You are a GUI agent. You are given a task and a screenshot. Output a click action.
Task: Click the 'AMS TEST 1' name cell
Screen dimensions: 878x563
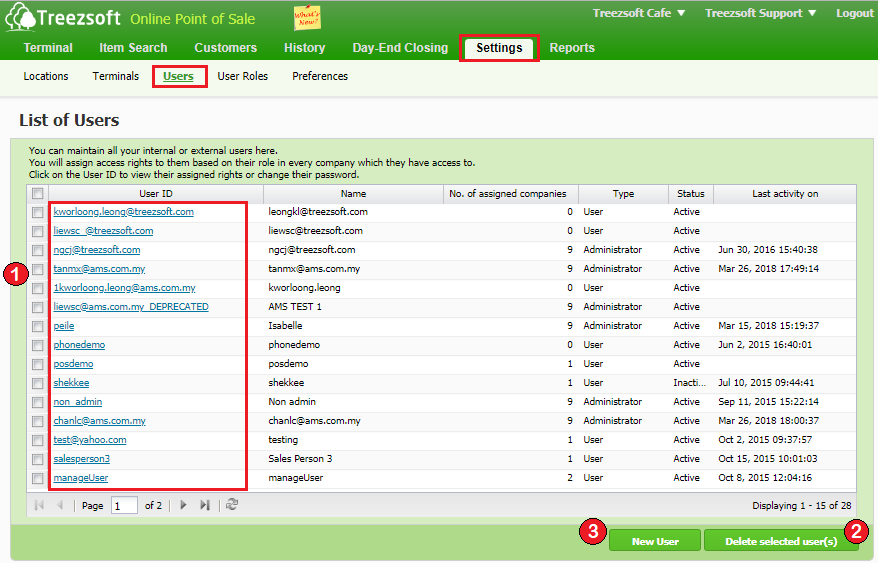[x=295, y=307]
